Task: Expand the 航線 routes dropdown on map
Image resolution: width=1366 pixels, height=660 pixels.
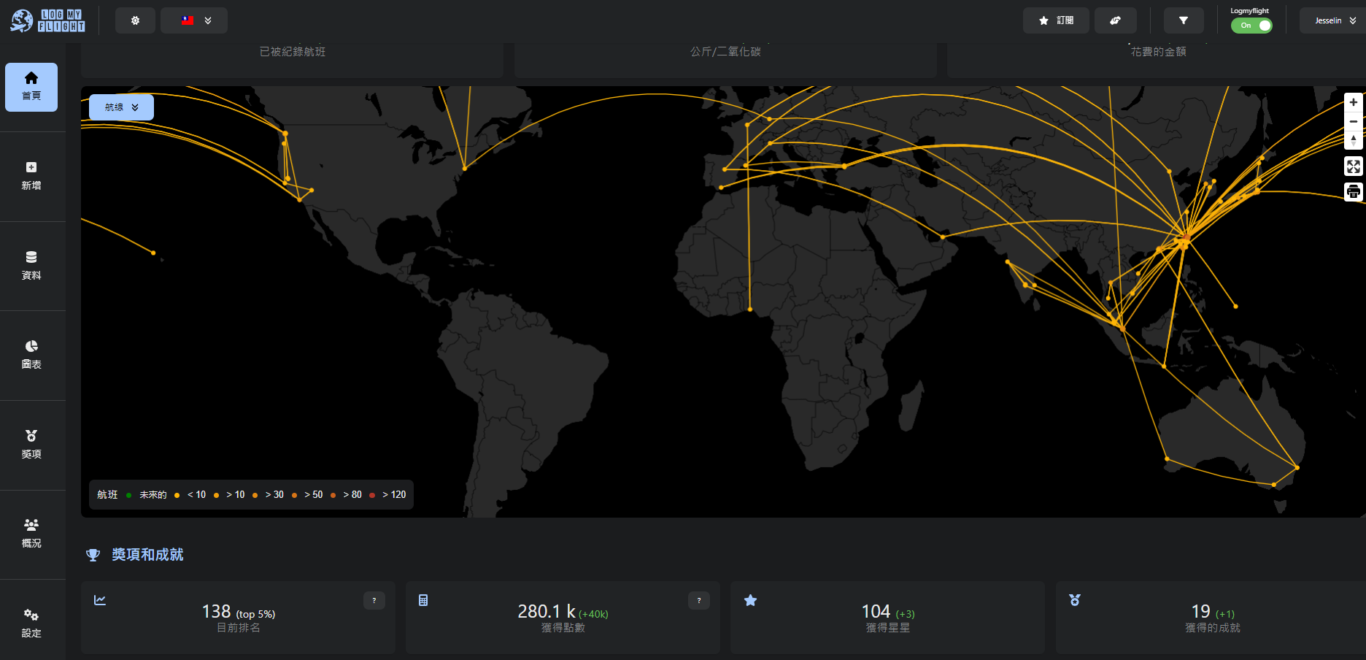Action: coord(121,107)
